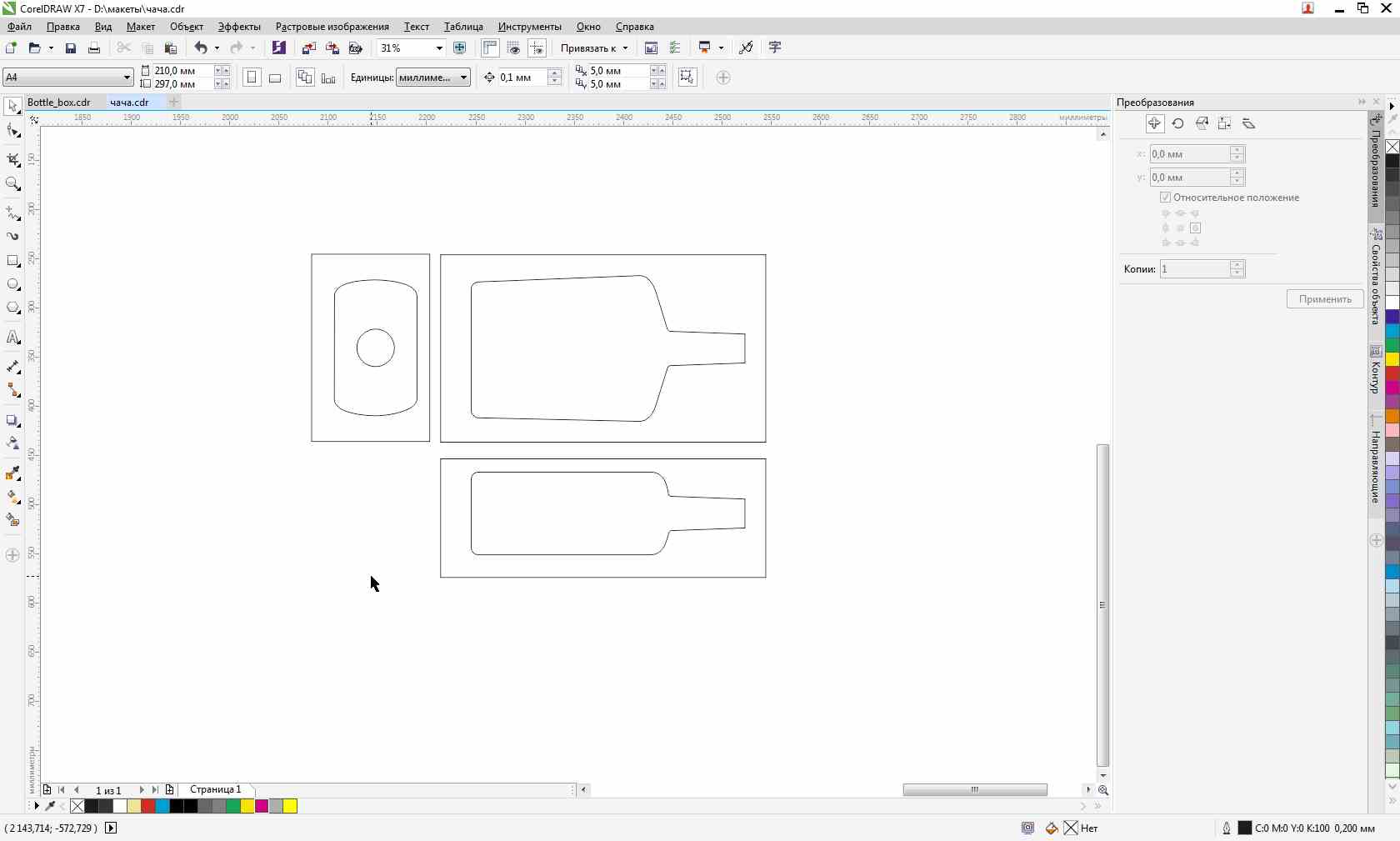Image resolution: width=1400 pixels, height=841 pixels.
Task: Click the Paste icon in toolbar
Action: tap(171, 48)
